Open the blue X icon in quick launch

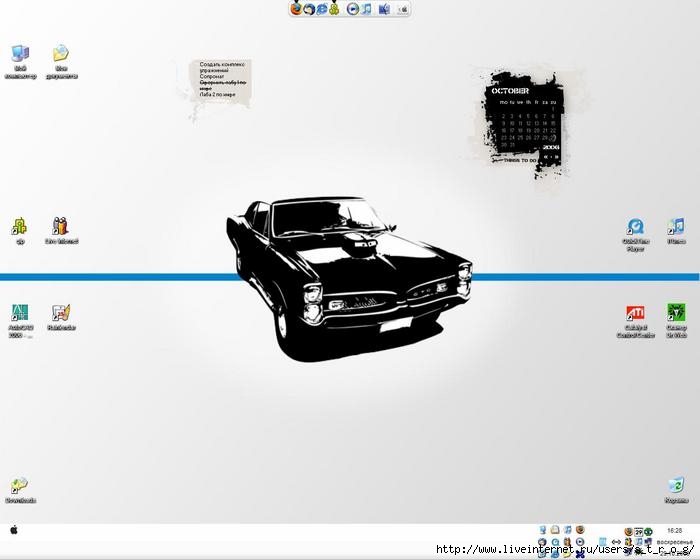tap(580, 554)
